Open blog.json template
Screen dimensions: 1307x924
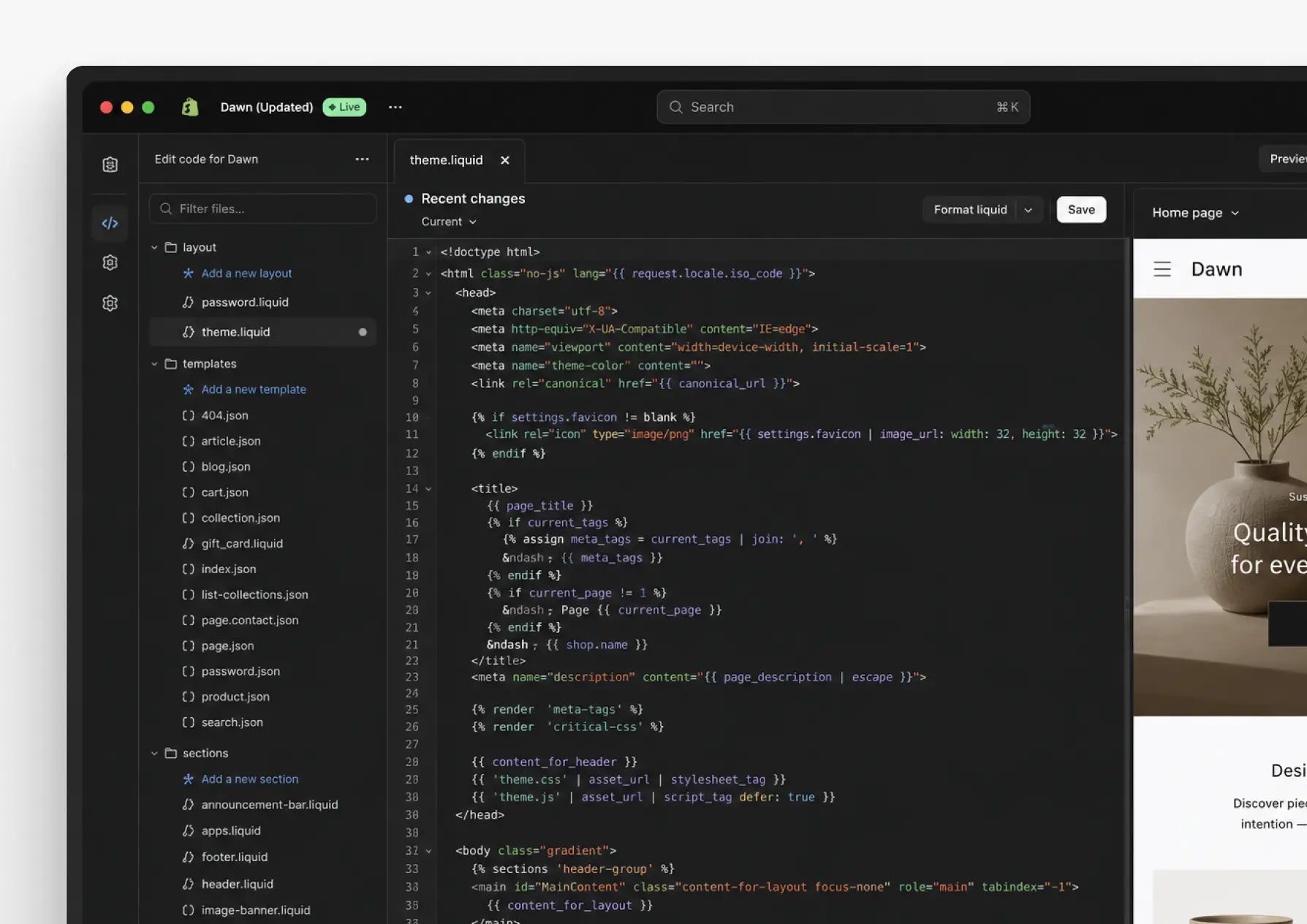226,466
